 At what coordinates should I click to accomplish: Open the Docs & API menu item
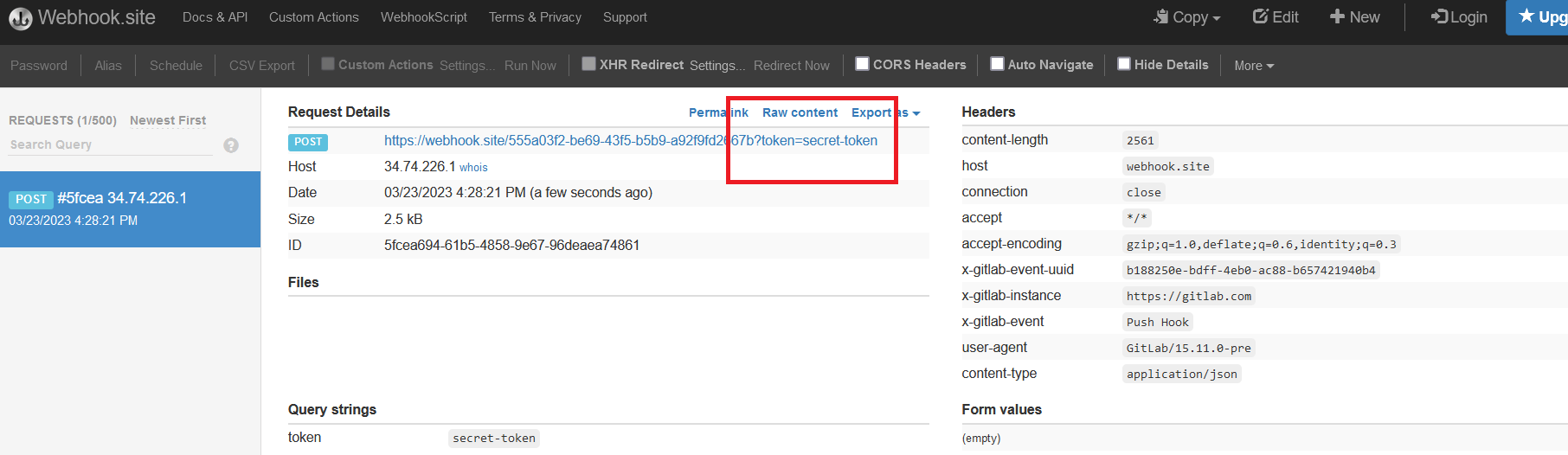point(215,17)
